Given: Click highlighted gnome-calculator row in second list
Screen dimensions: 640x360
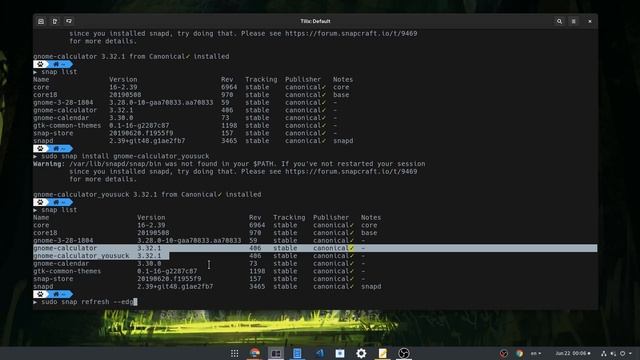Looking at the screenshot, I should pos(315,248).
